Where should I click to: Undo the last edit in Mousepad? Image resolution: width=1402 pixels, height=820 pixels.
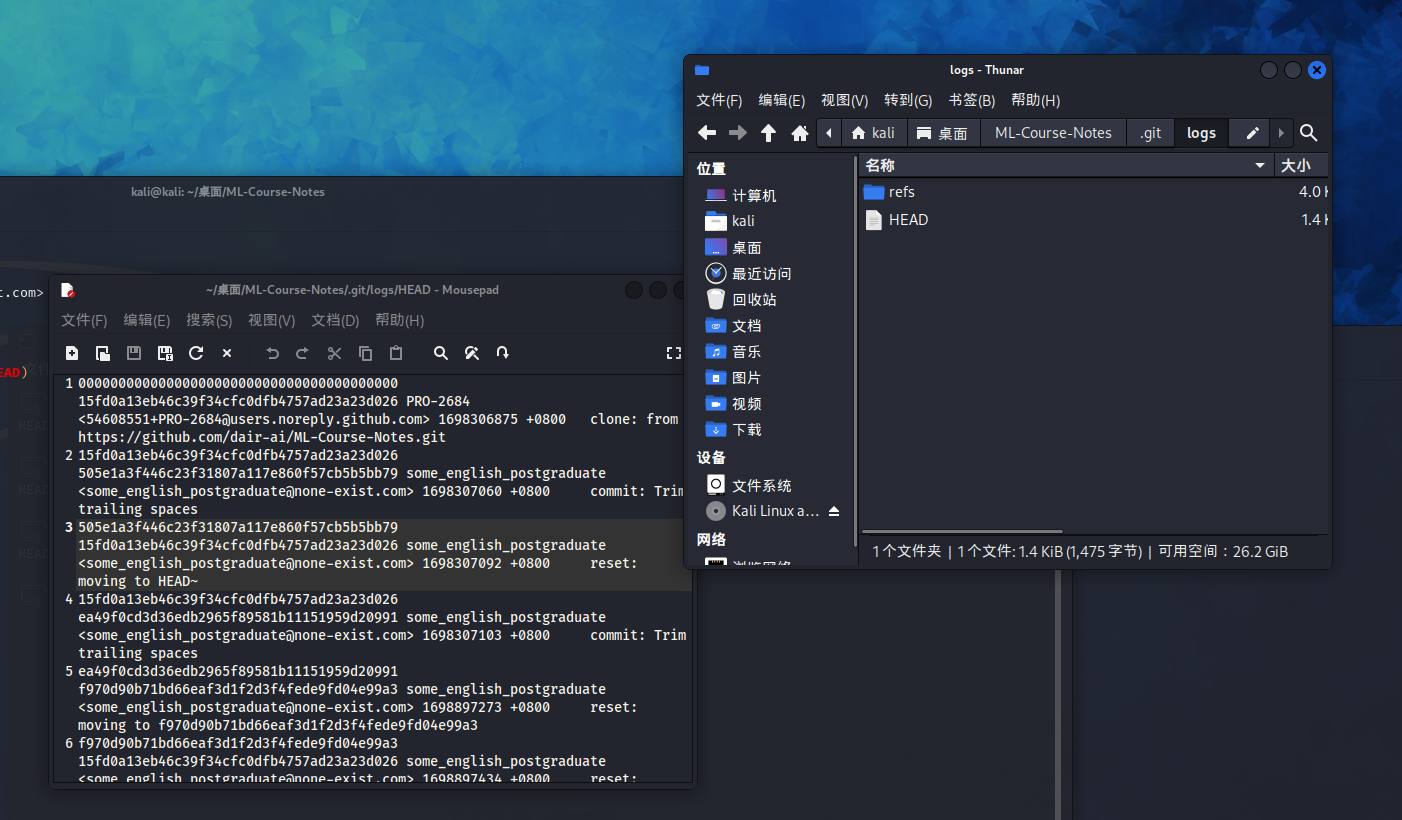click(272, 353)
